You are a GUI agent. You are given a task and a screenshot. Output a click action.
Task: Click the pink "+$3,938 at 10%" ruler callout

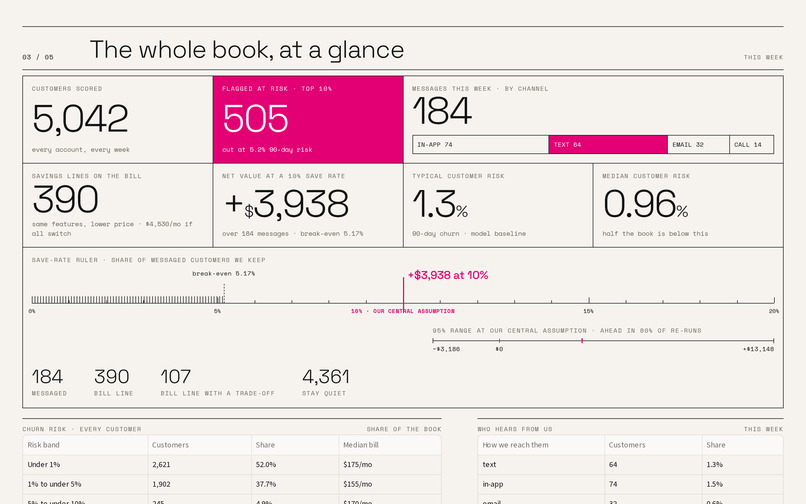coord(448,275)
